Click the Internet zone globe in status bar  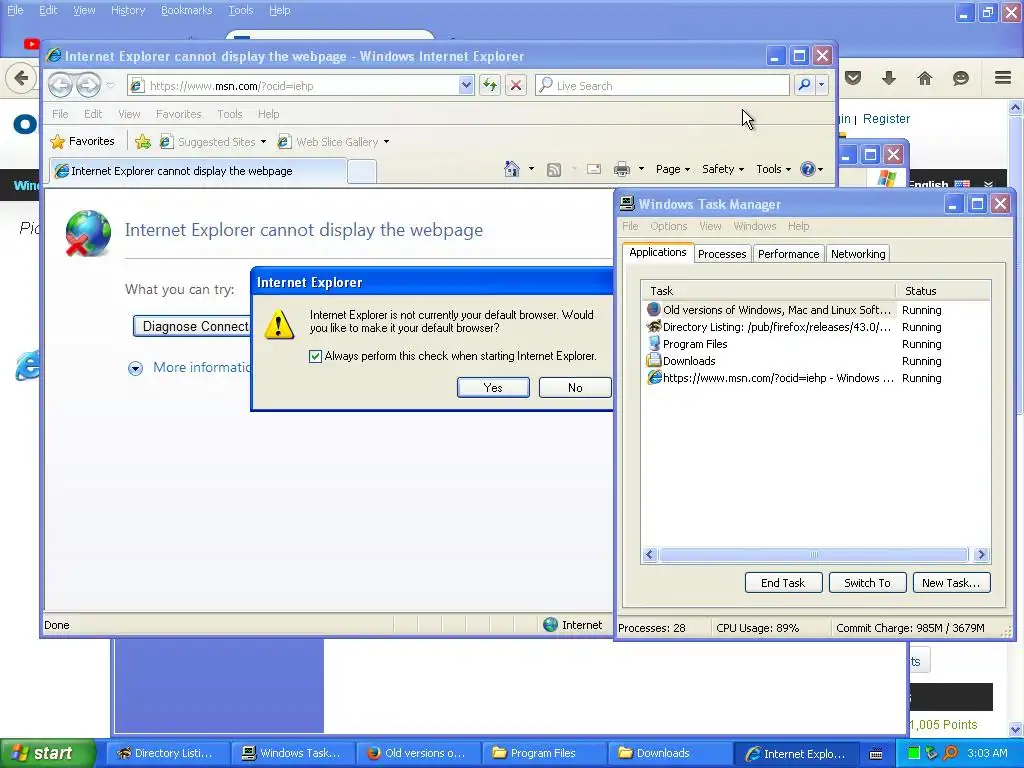[x=551, y=625]
